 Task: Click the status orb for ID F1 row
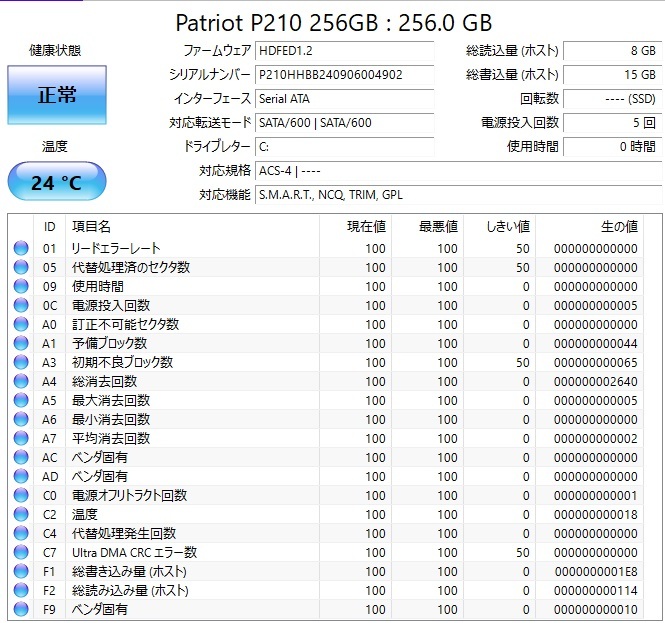(x=21, y=572)
